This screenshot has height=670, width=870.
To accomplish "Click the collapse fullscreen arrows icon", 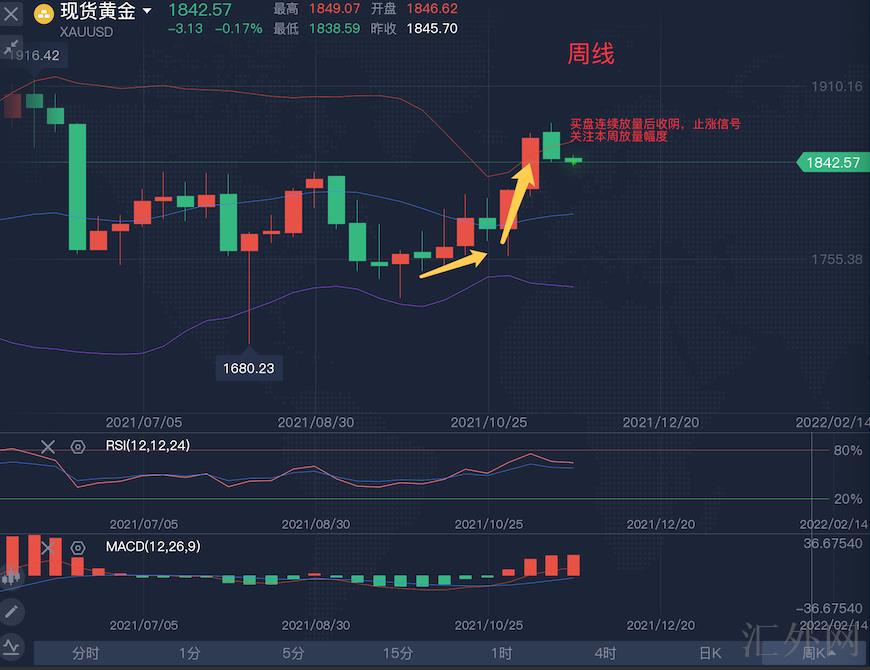I will coord(12,47).
